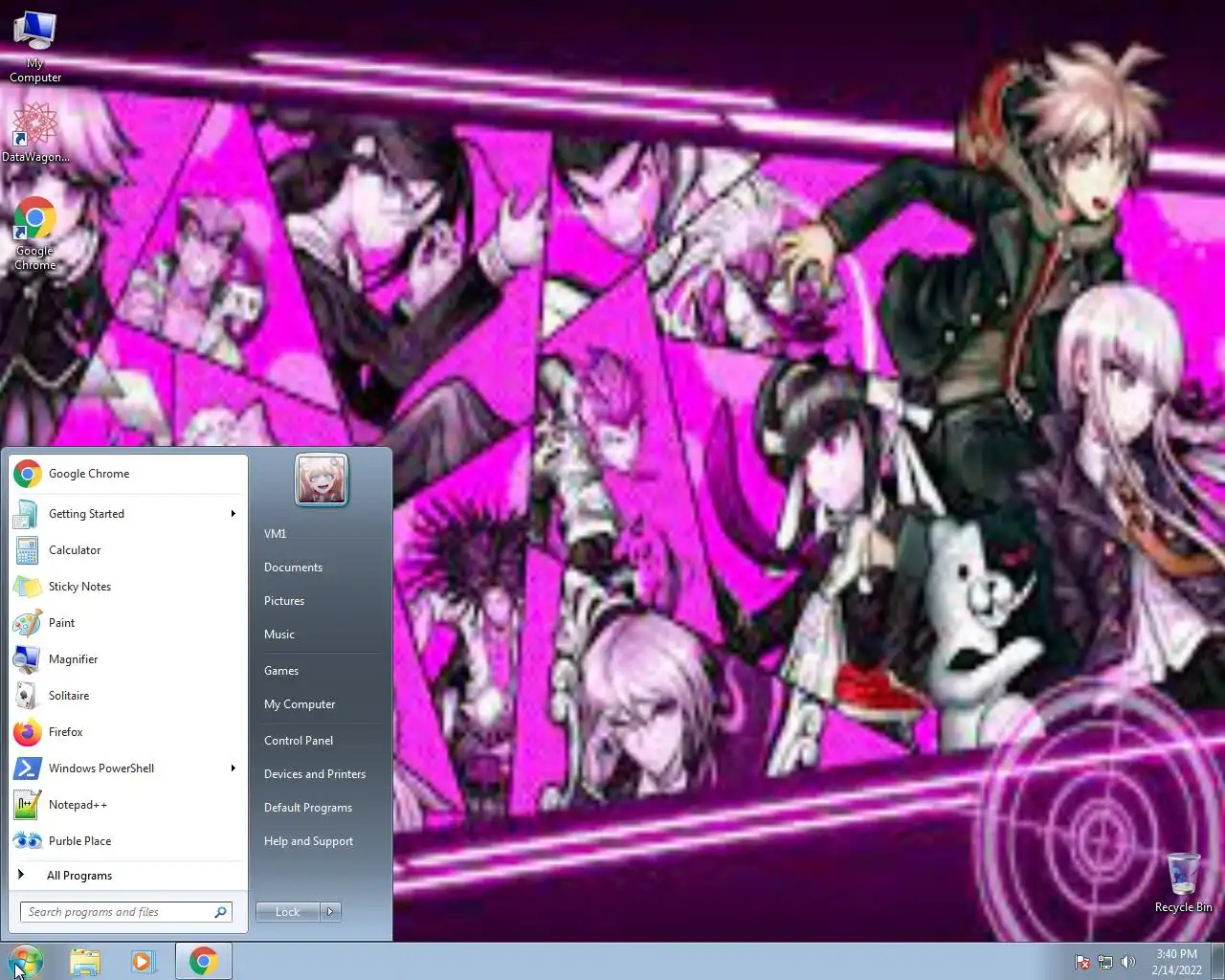Click the Getting Started icon
Viewport: 1225px width, 980px height.
click(27, 514)
